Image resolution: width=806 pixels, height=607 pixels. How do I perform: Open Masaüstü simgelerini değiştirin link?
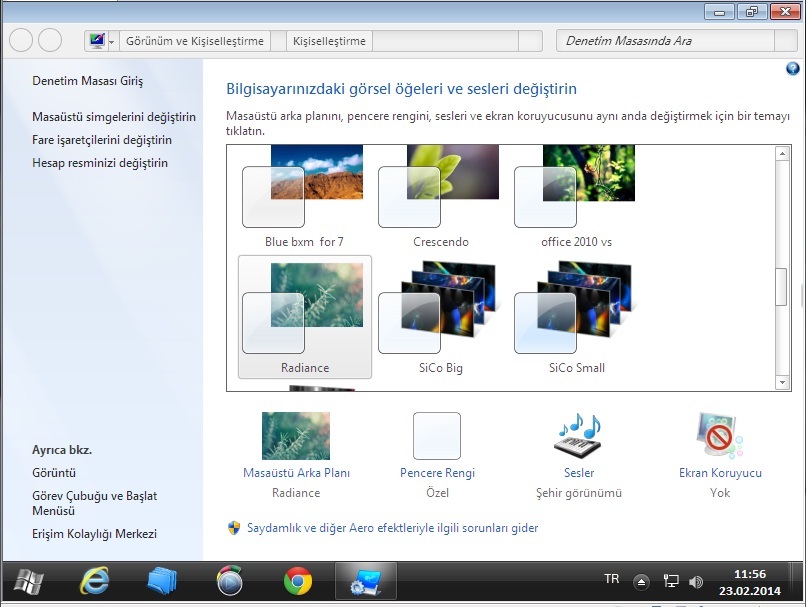tap(114, 117)
